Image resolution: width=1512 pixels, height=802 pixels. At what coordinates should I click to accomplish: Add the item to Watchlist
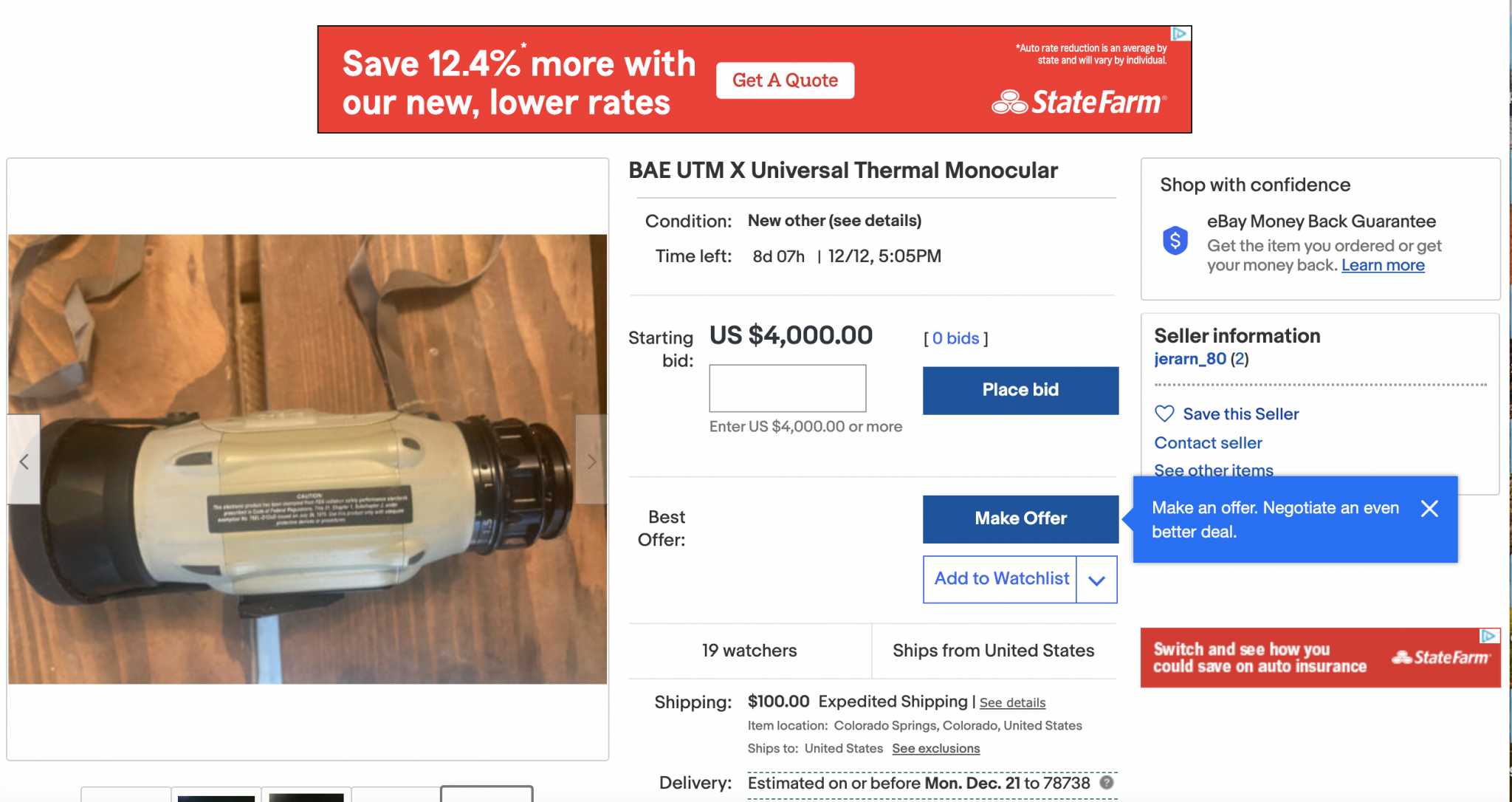click(x=1000, y=579)
